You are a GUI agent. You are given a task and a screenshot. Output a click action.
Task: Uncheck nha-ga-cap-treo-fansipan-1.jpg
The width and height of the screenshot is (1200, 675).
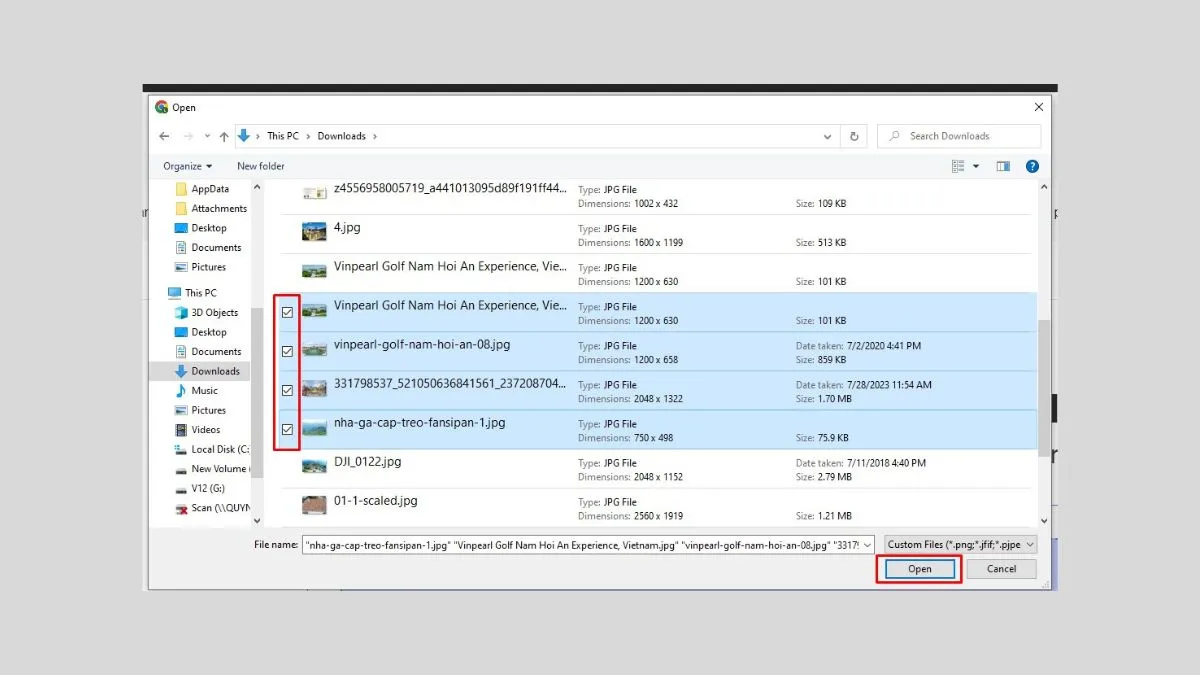pyautogui.click(x=287, y=429)
